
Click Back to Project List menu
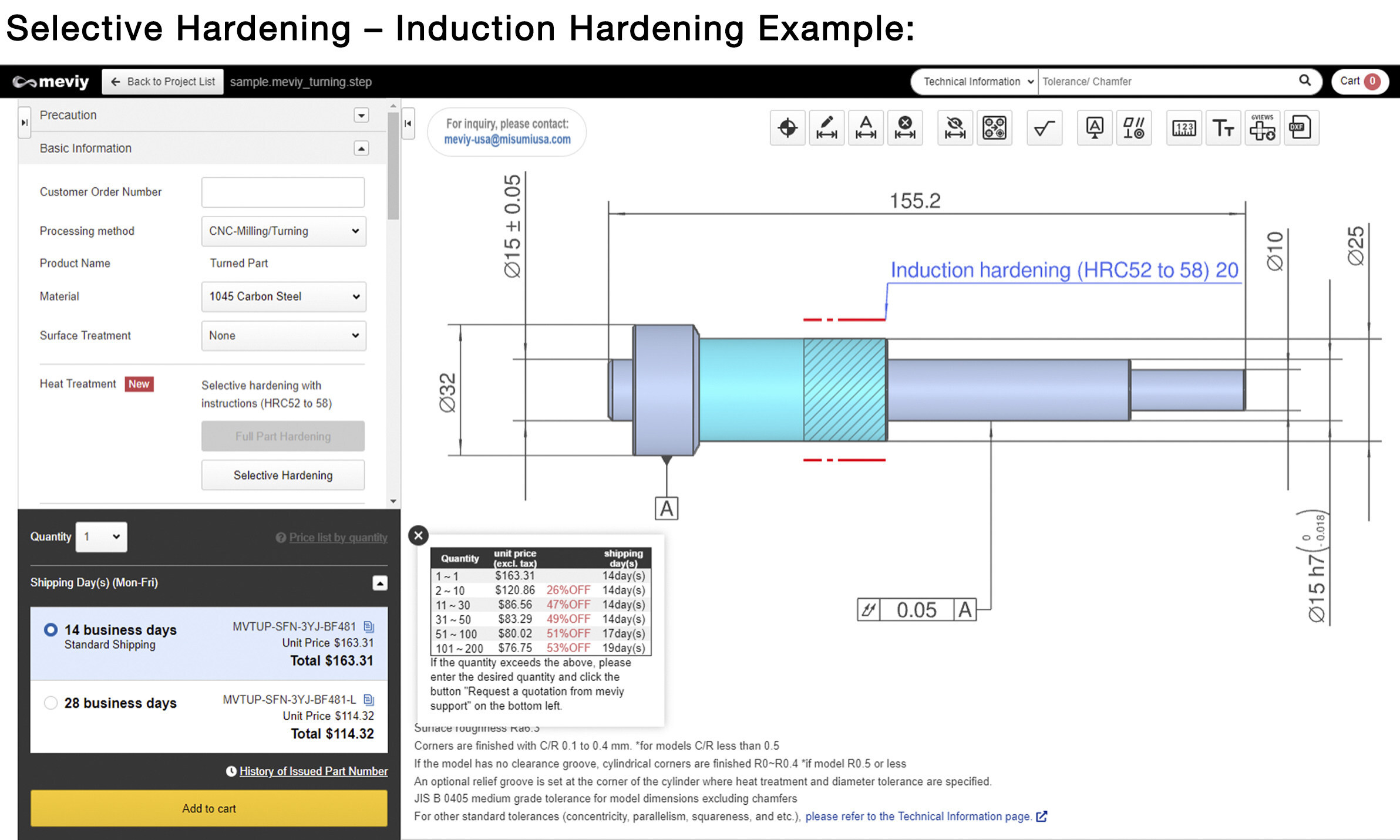pos(162,81)
